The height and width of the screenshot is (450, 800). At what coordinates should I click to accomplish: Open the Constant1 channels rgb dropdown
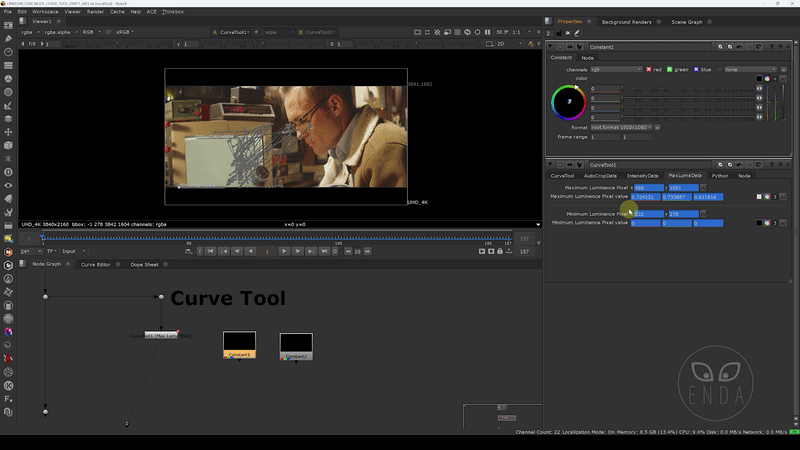(616, 69)
